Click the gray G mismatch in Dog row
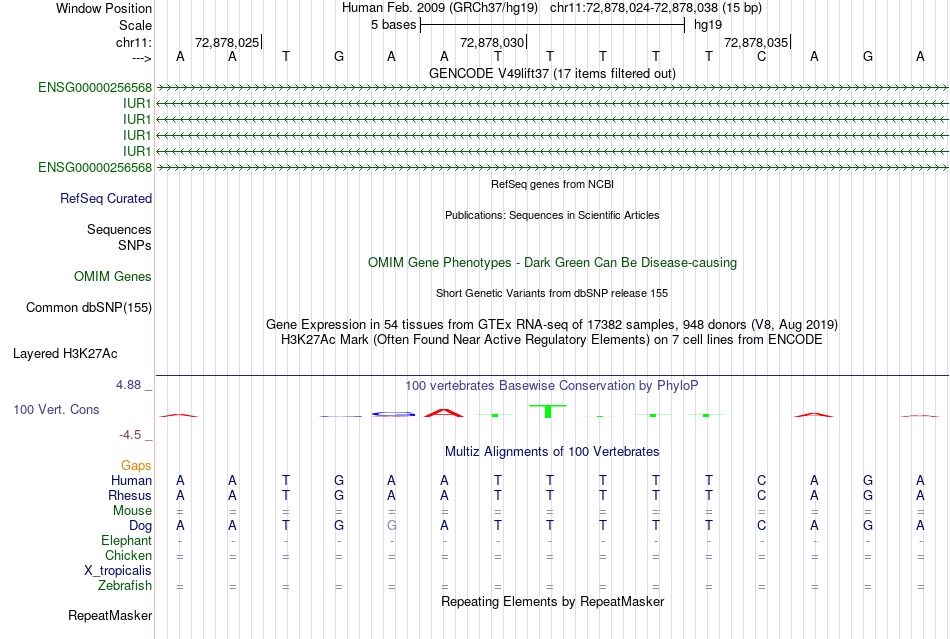 [391, 526]
